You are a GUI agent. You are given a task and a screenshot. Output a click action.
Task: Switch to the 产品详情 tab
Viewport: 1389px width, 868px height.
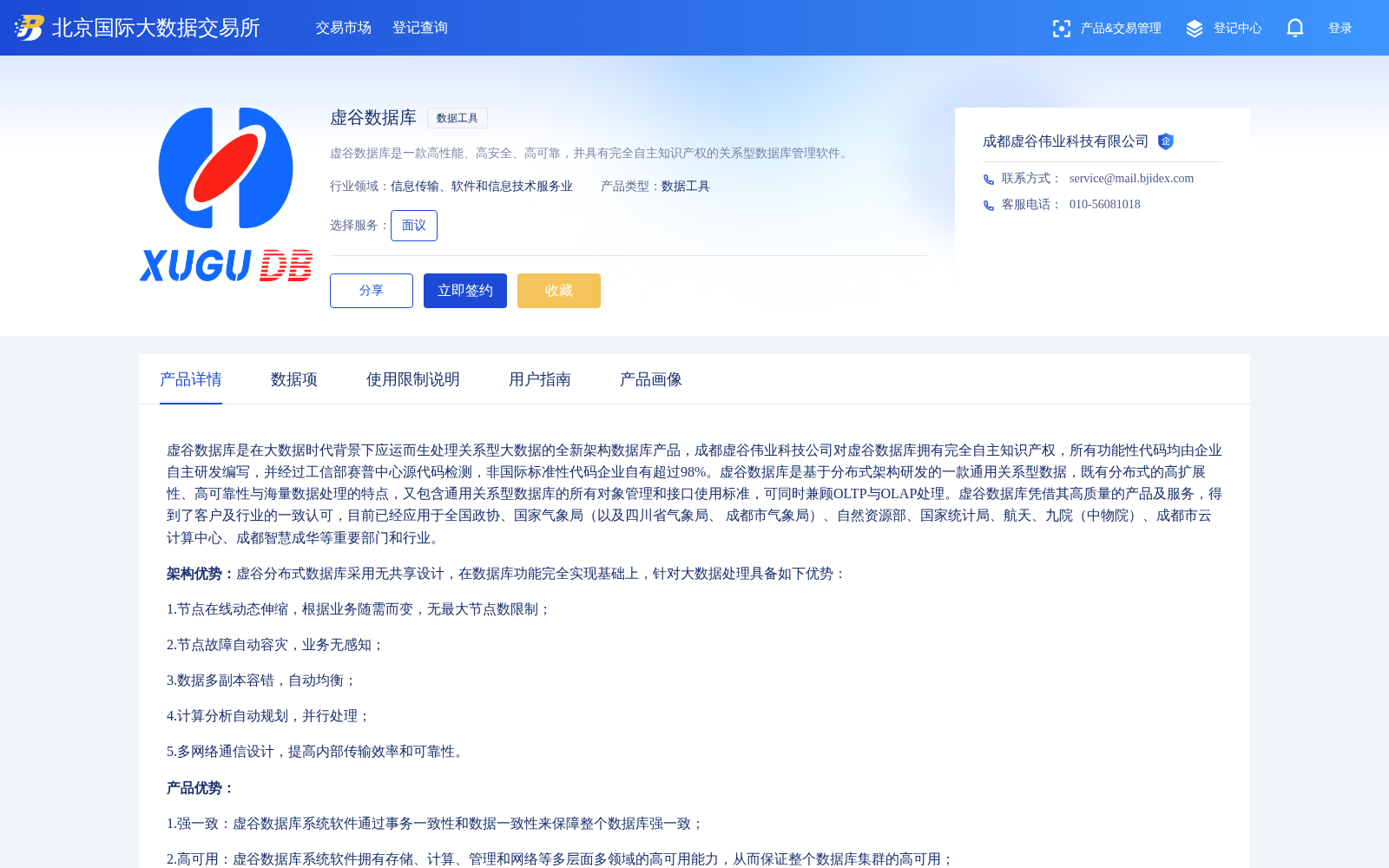click(x=191, y=379)
